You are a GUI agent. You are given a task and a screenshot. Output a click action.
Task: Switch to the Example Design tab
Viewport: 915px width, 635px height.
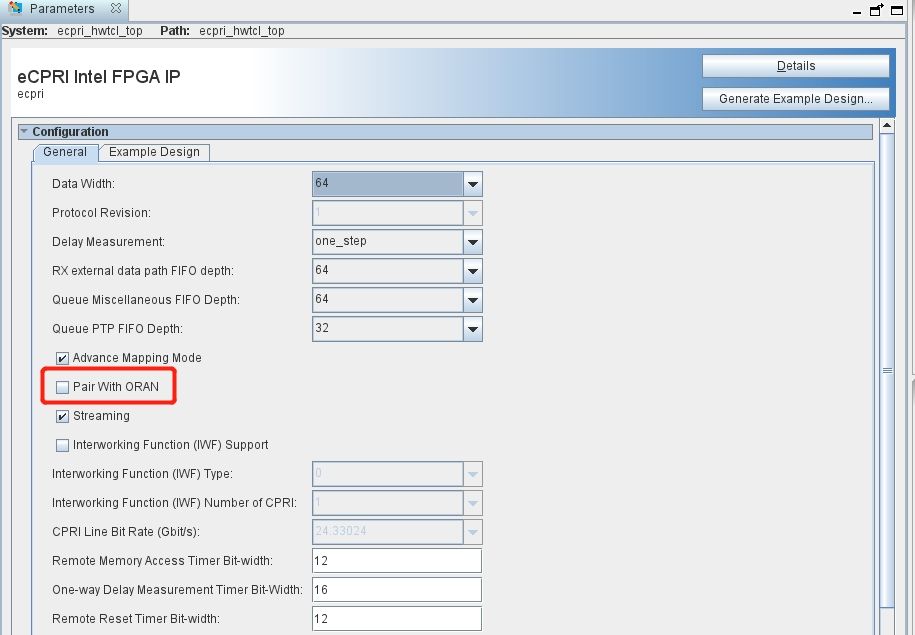(x=154, y=152)
